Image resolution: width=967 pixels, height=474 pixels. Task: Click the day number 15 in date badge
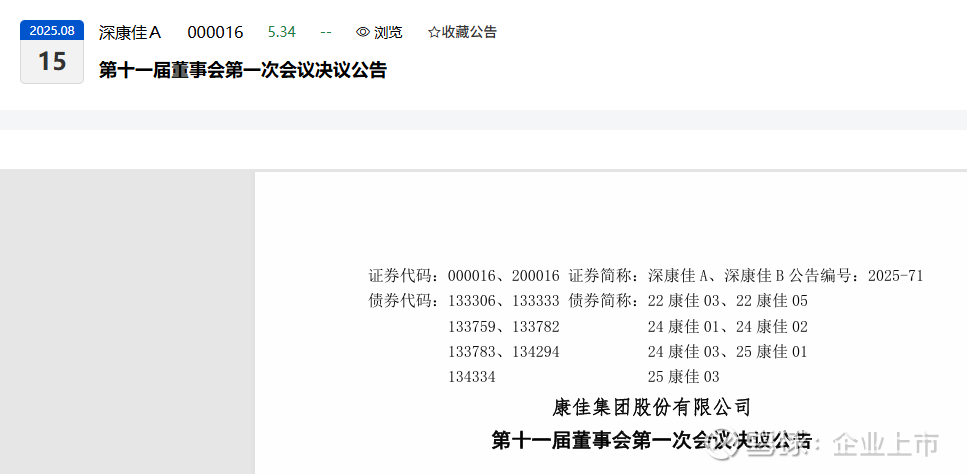click(52, 61)
